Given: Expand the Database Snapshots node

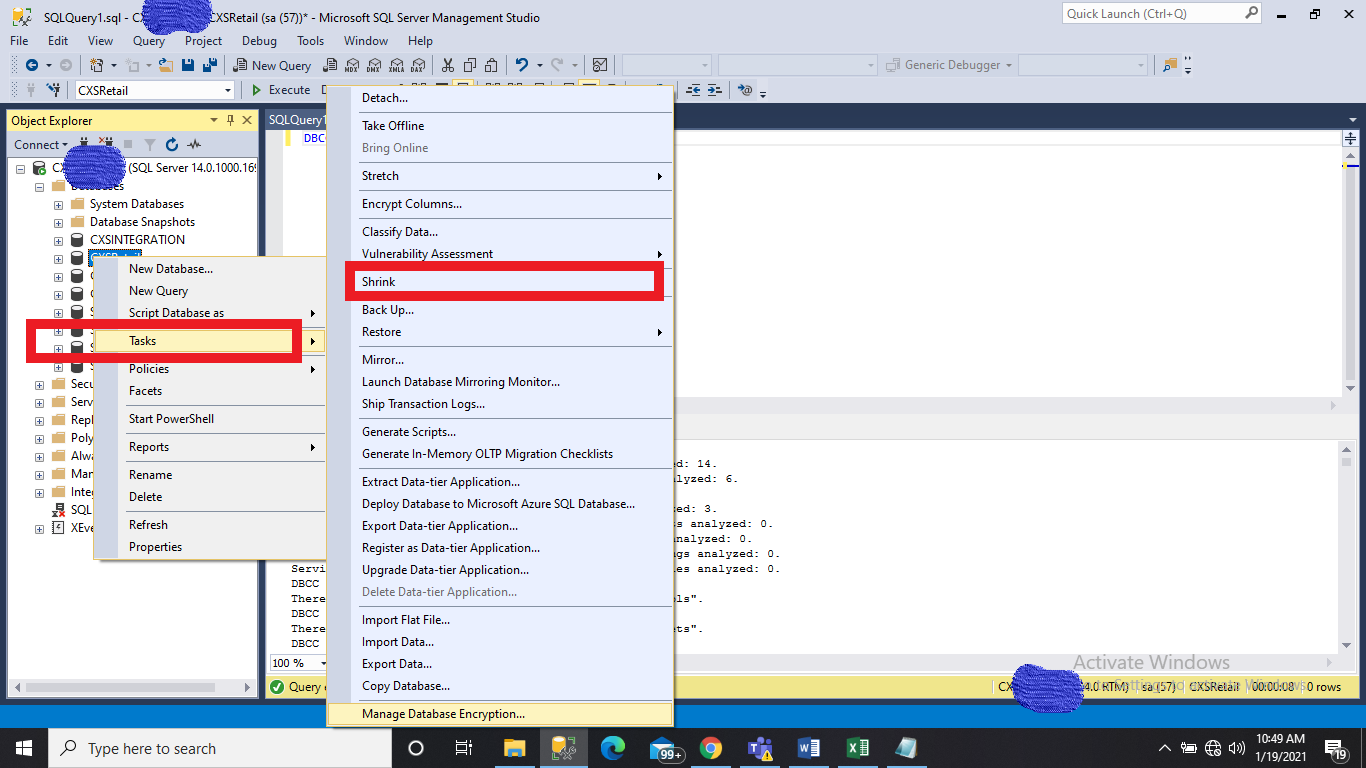Looking at the screenshot, I should click(59, 222).
